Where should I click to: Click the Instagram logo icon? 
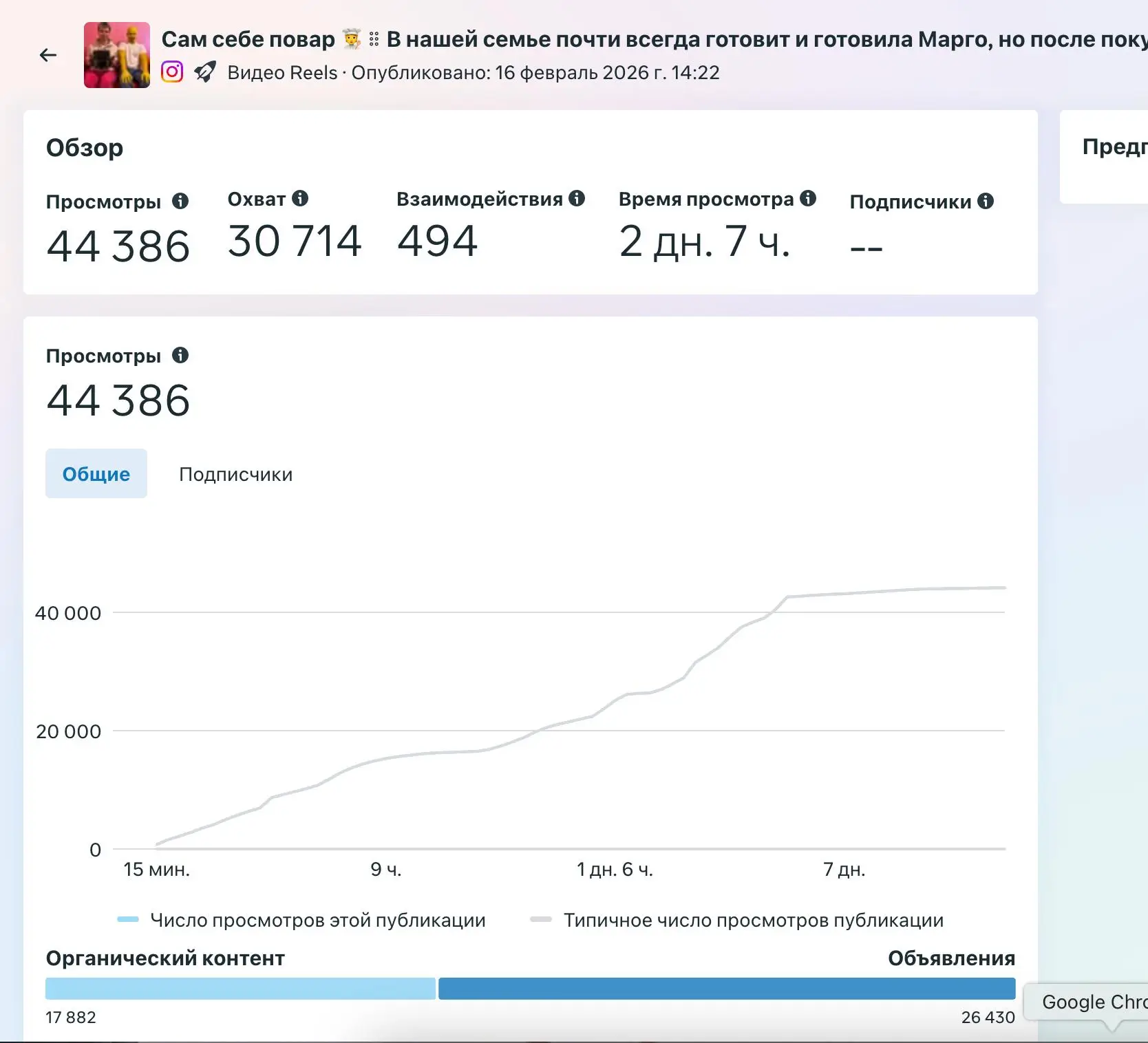pos(172,72)
